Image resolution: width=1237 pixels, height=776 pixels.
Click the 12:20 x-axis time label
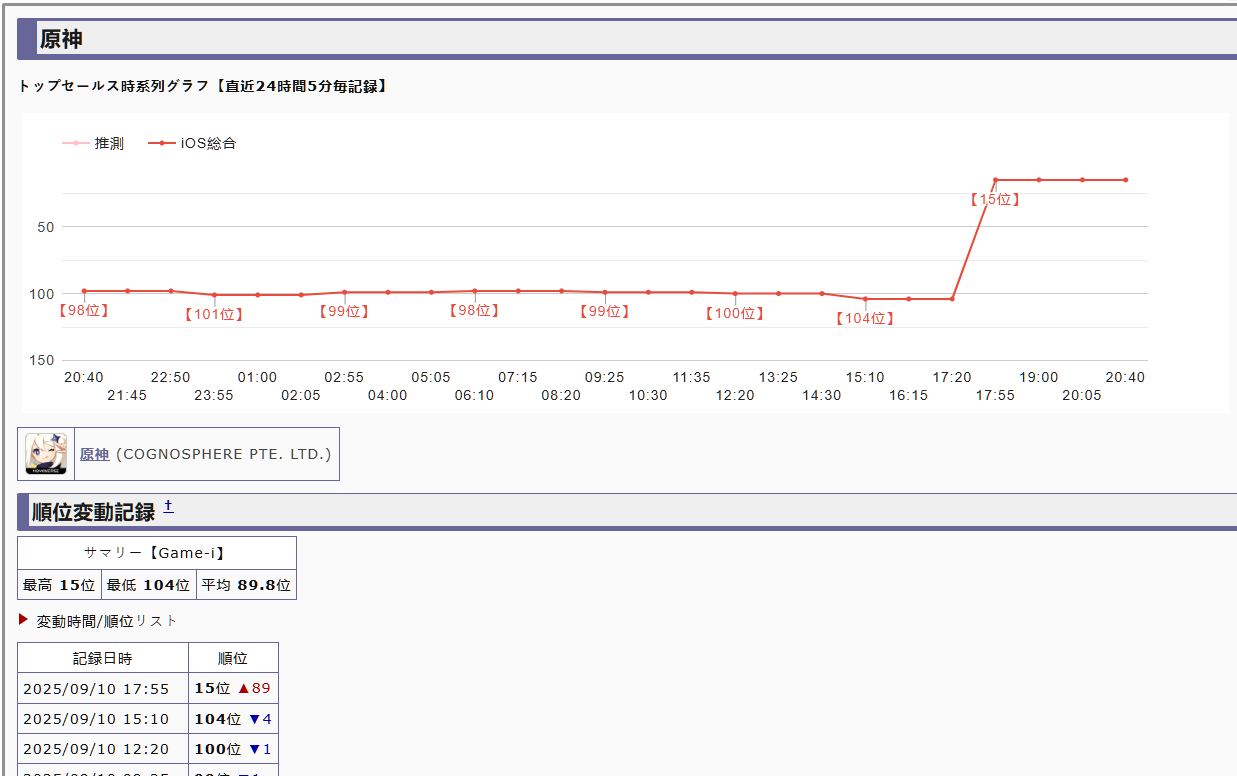735,395
